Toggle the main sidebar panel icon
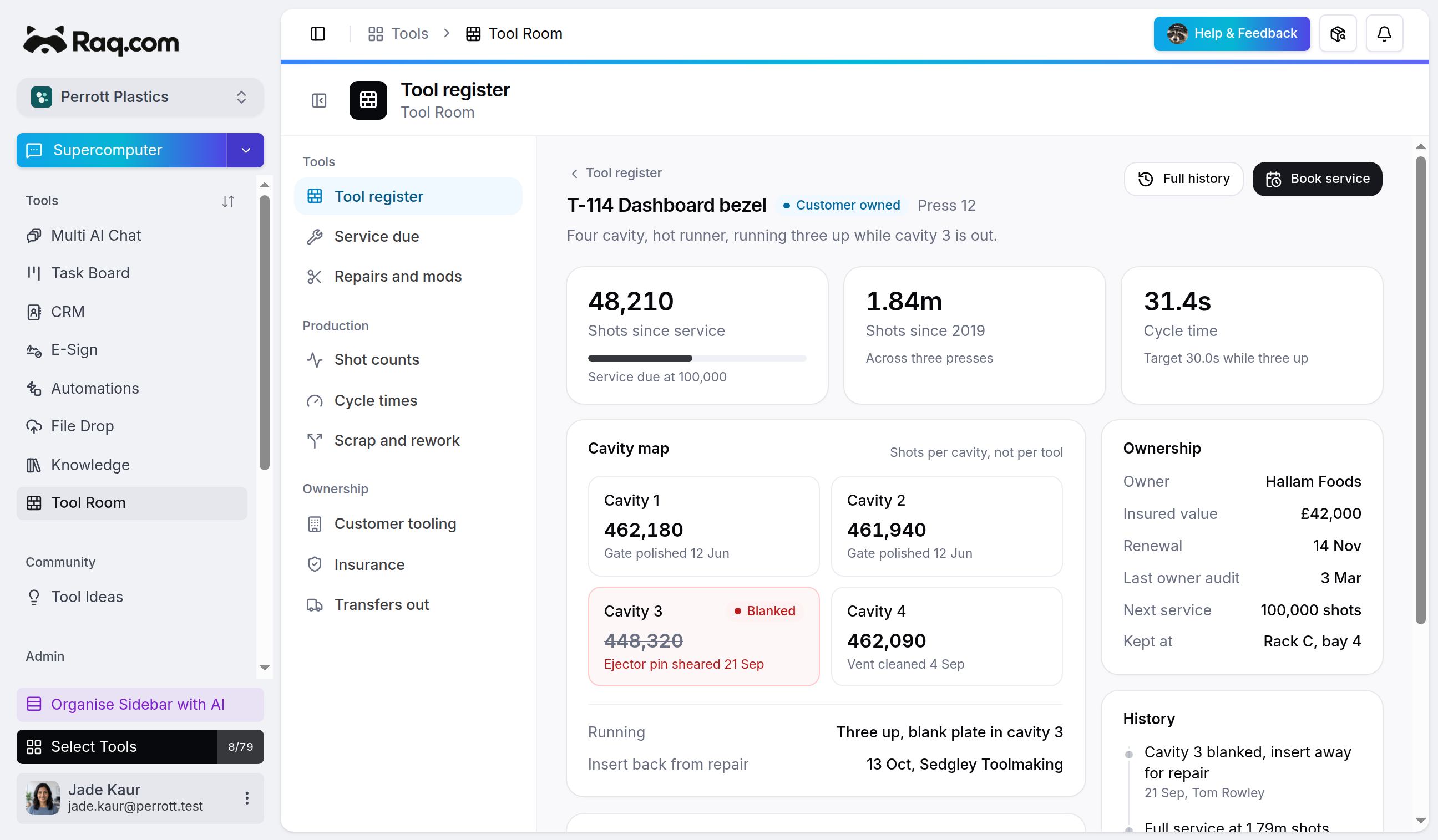 (x=317, y=34)
